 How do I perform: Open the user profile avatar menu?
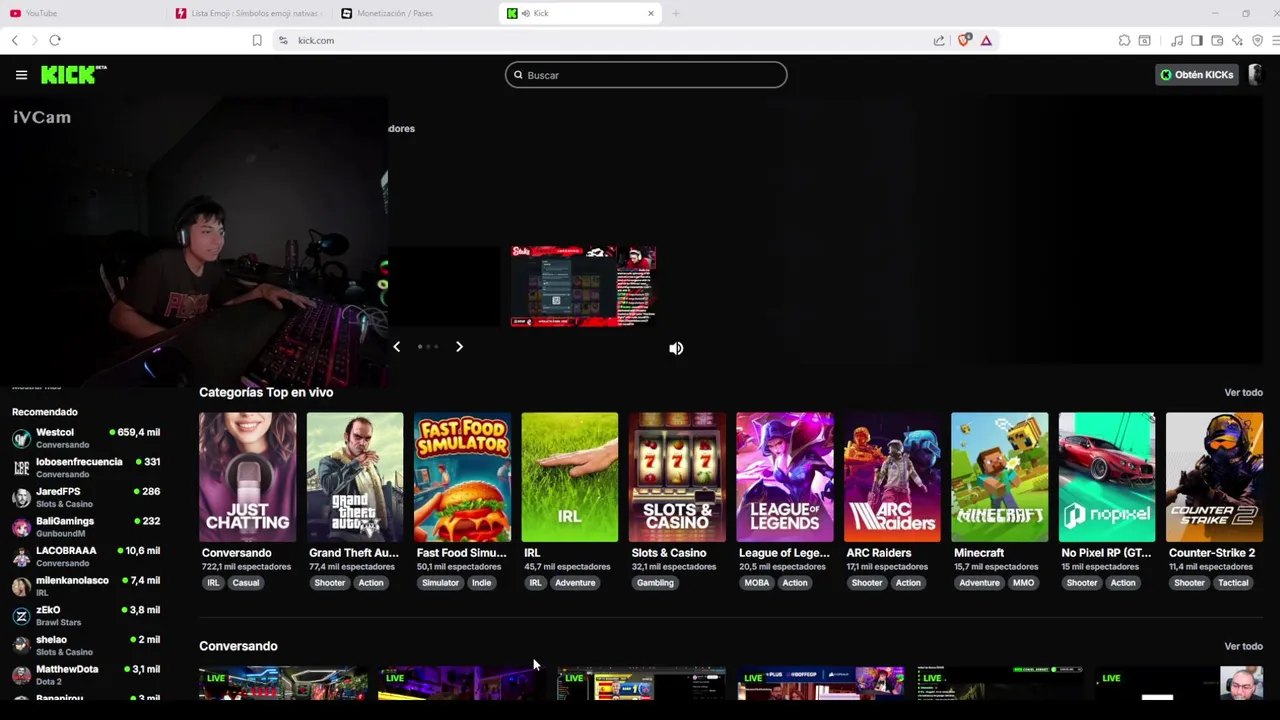(1256, 75)
